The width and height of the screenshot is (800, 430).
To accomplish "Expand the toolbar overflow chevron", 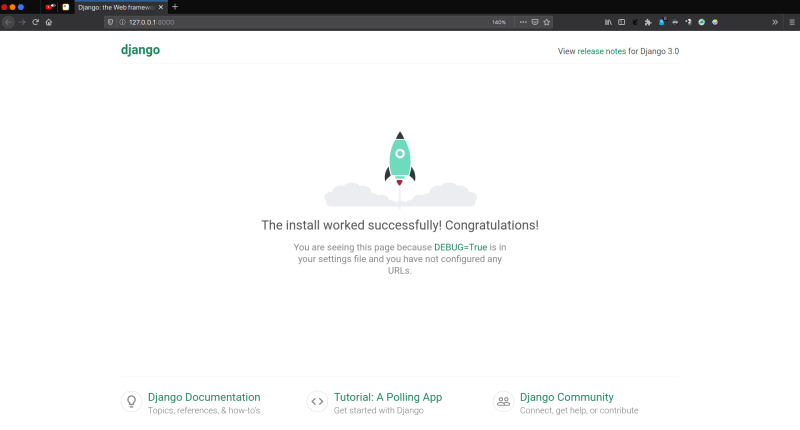I will [774, 22].
